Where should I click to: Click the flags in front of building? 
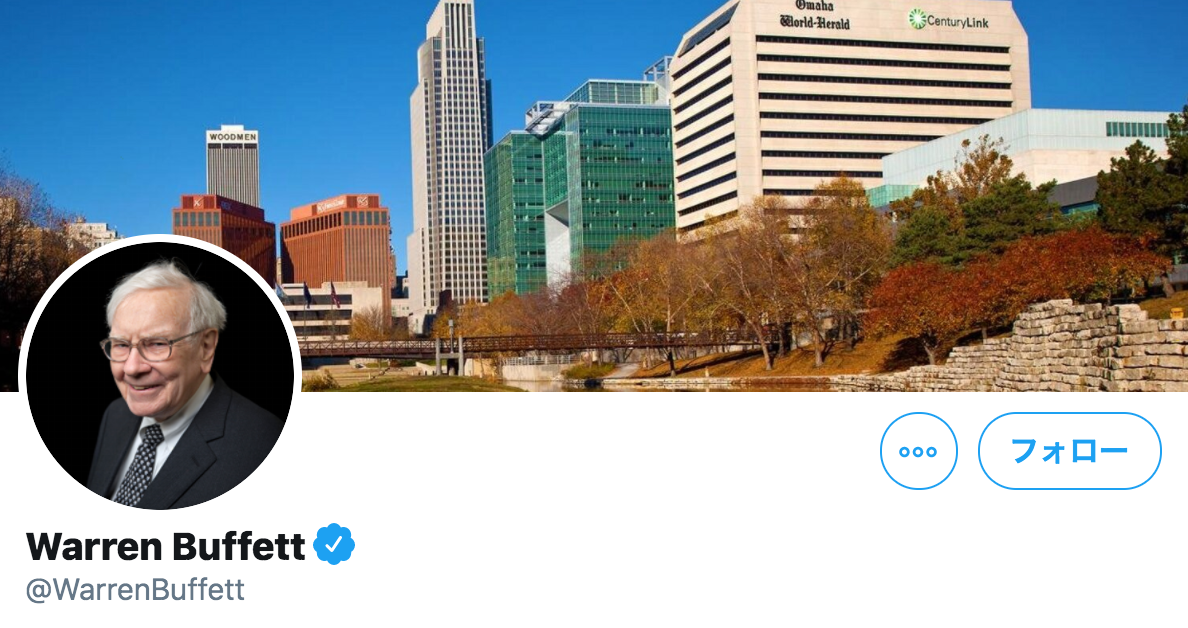318,294
